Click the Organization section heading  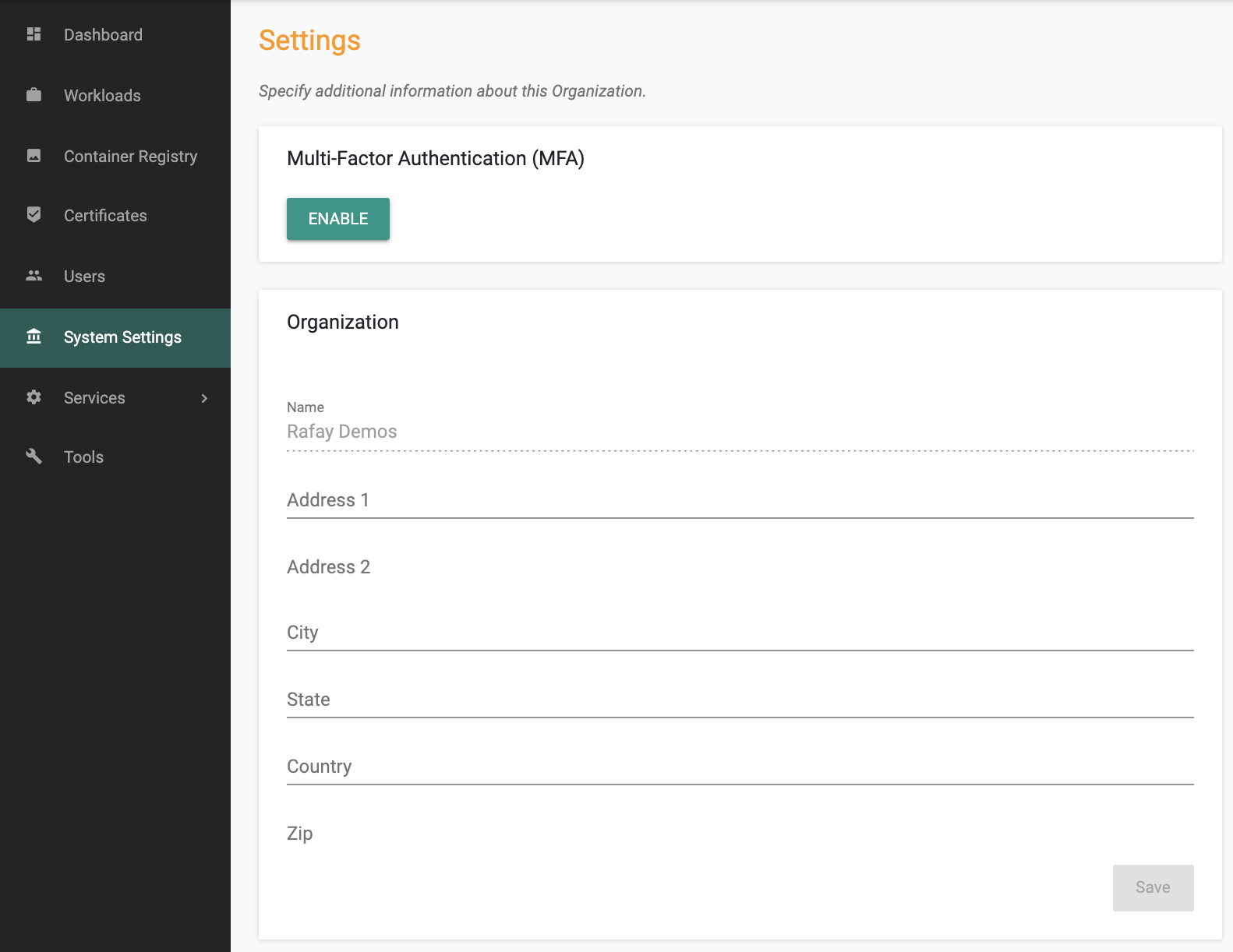[343, 323]
